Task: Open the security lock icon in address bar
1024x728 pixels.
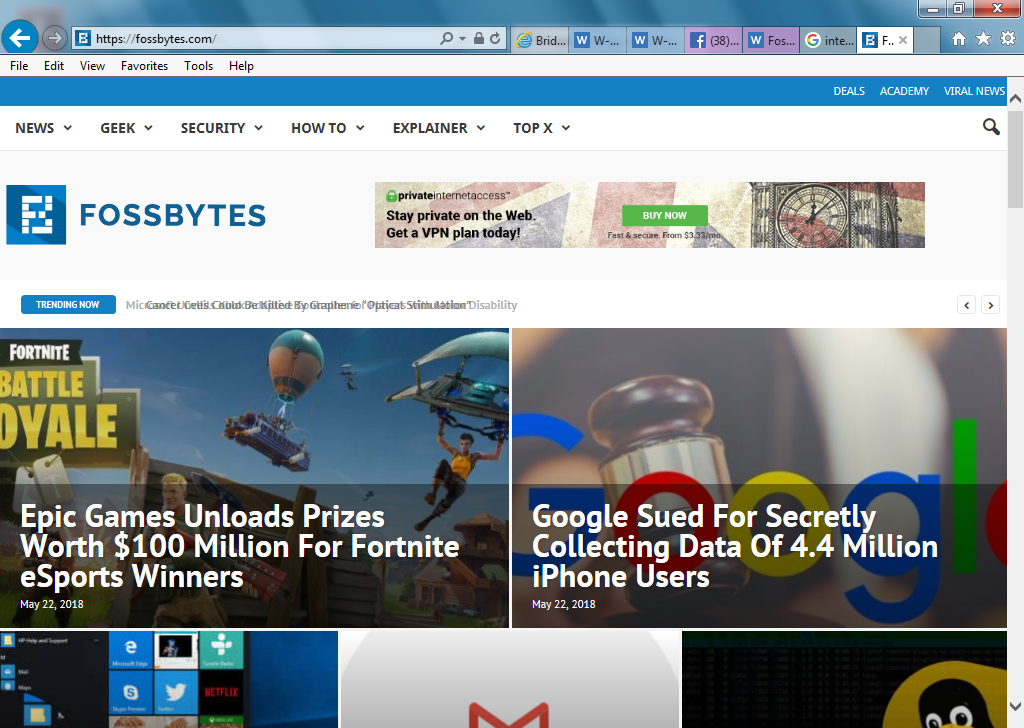Action: coord(479,39)
